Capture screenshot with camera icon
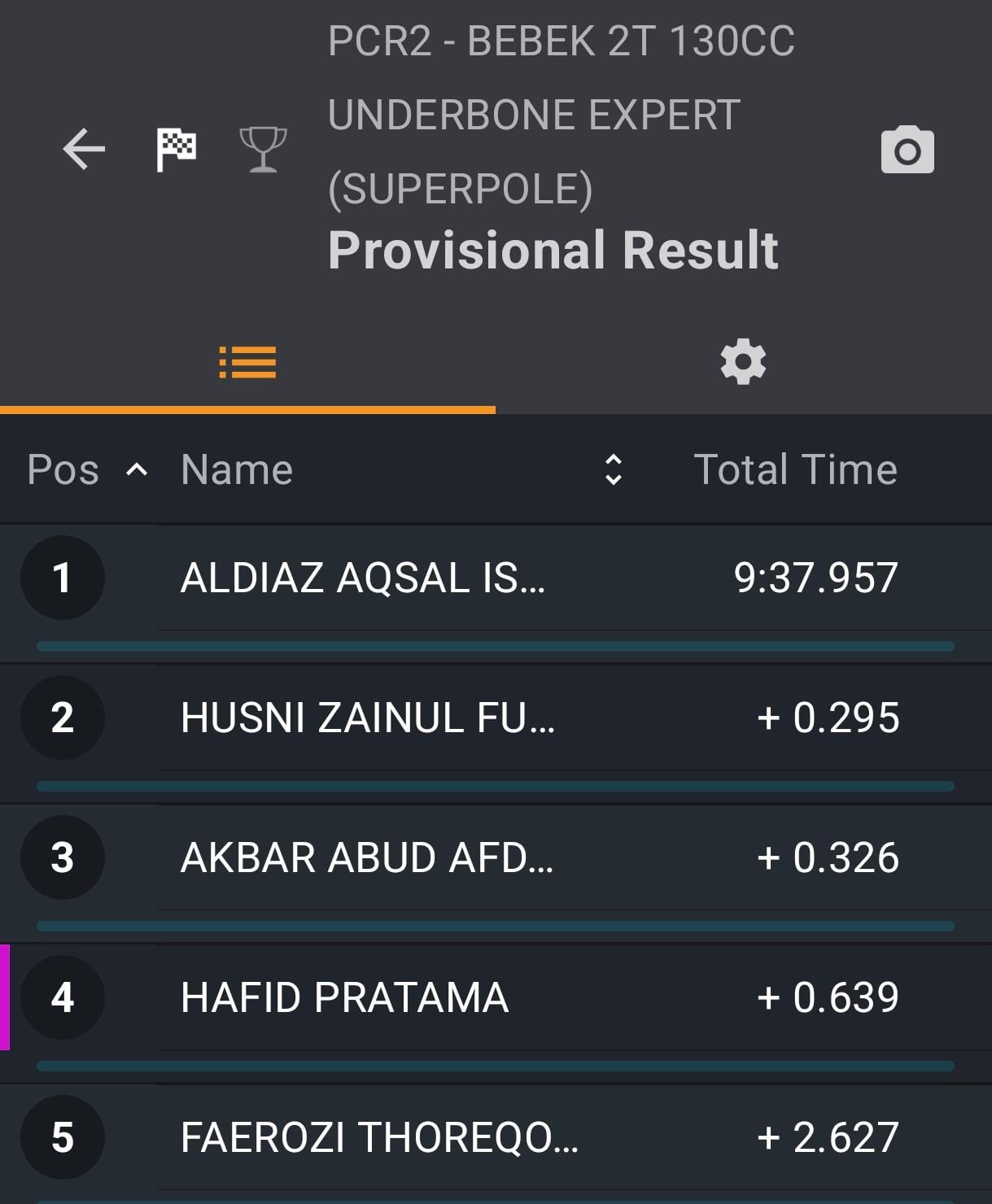992x1204 pixels. (x=907, y=150)
